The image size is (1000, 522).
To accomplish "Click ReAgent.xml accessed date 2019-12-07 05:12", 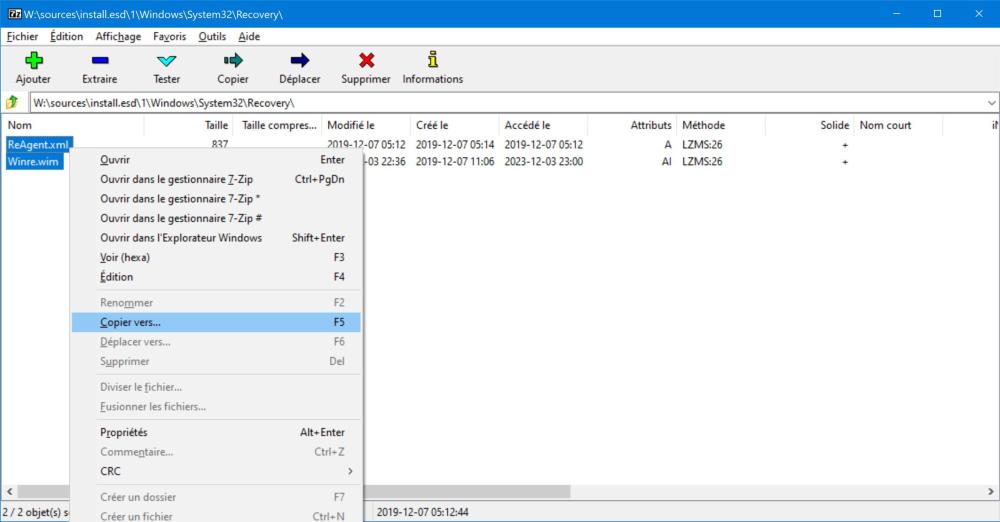I will coord(543,144).
